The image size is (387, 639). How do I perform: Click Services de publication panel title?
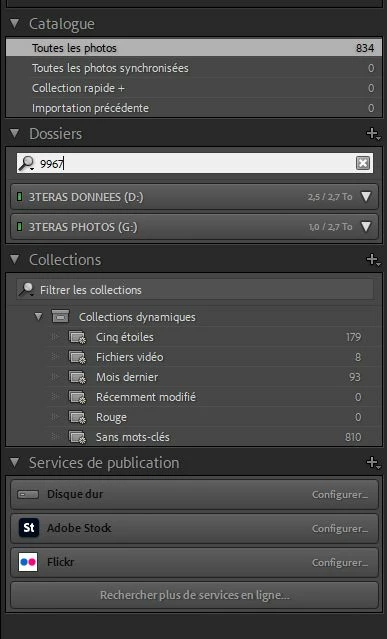[x=104, y=463]
